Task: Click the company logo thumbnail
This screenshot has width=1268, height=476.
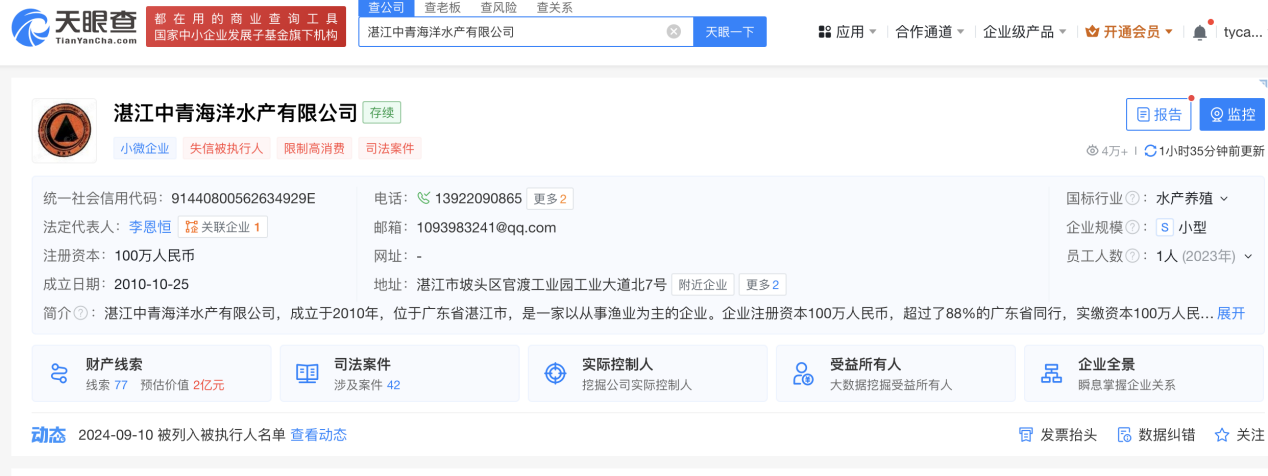Action: [x=64, y=131]
